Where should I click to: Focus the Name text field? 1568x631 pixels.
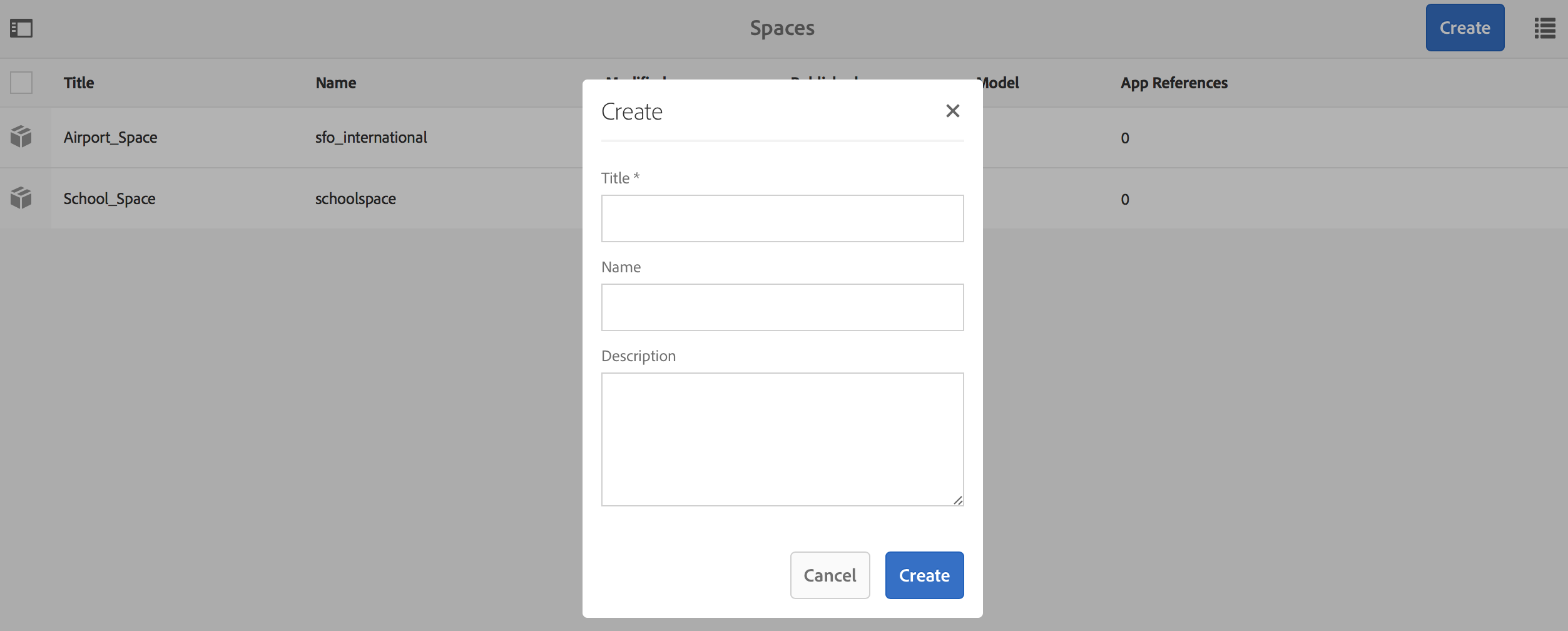click(x=782, y=307)
